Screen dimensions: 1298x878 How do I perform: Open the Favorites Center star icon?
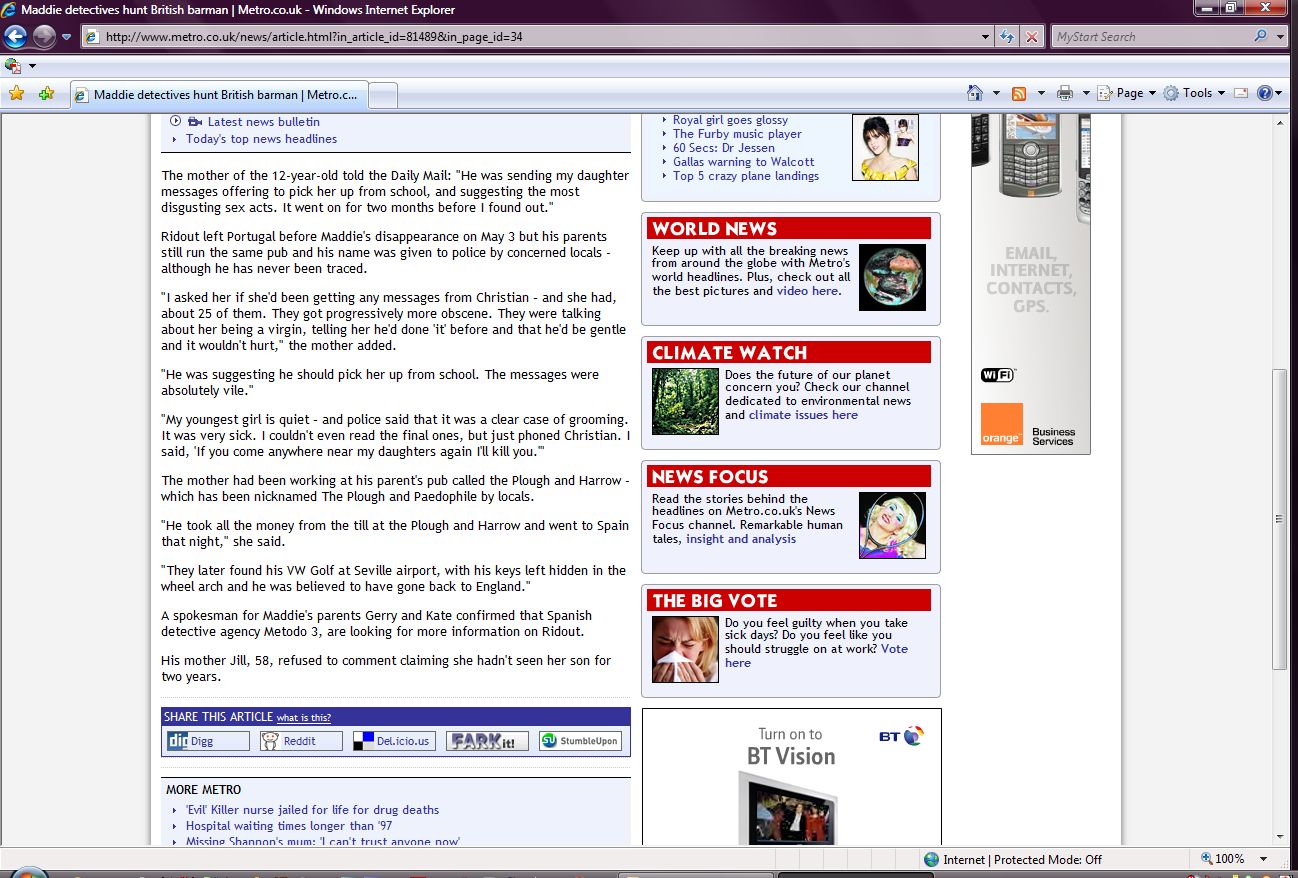pos(16,94)
